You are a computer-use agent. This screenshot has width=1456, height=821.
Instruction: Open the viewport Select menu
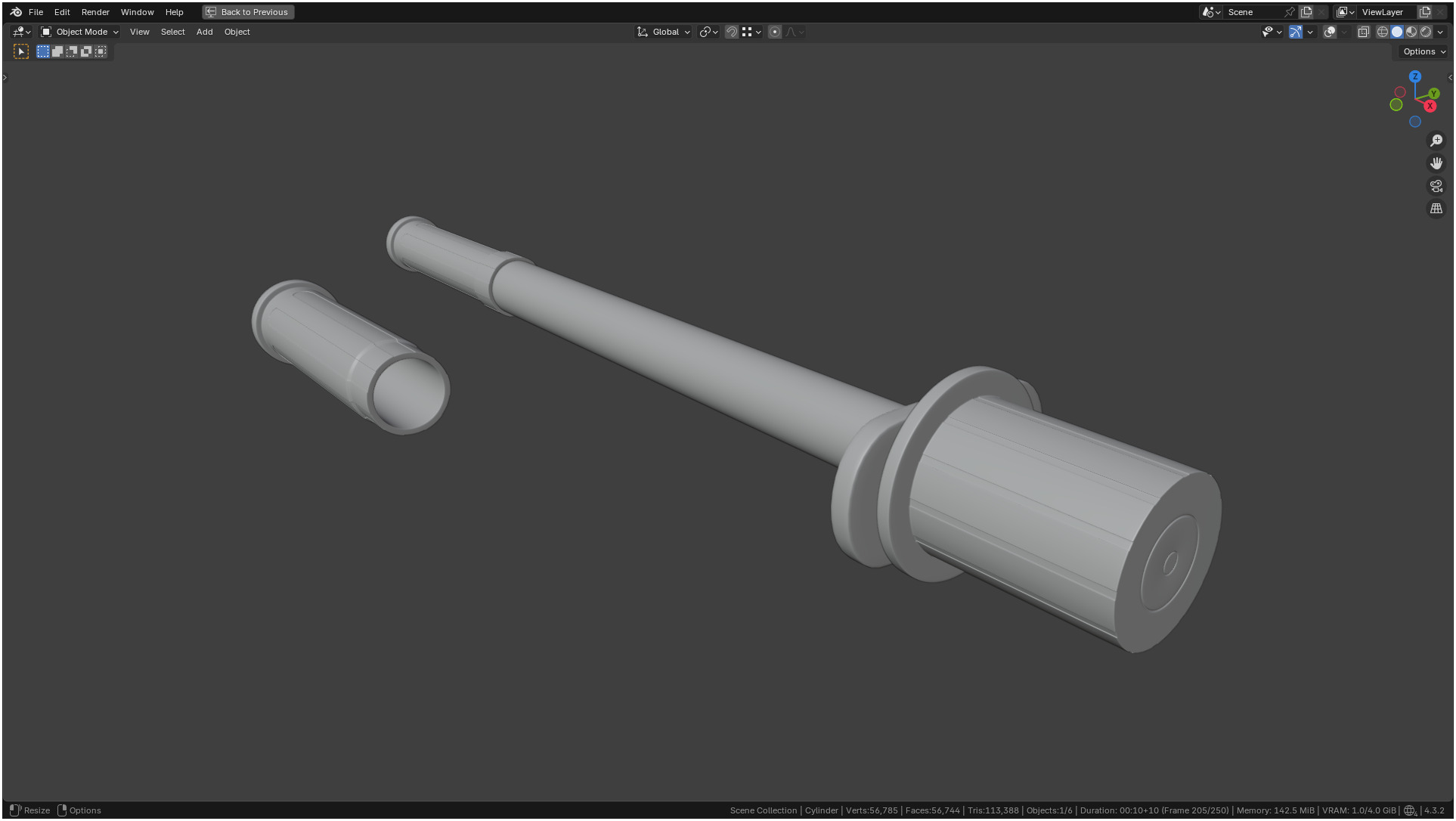coord(172,32)
